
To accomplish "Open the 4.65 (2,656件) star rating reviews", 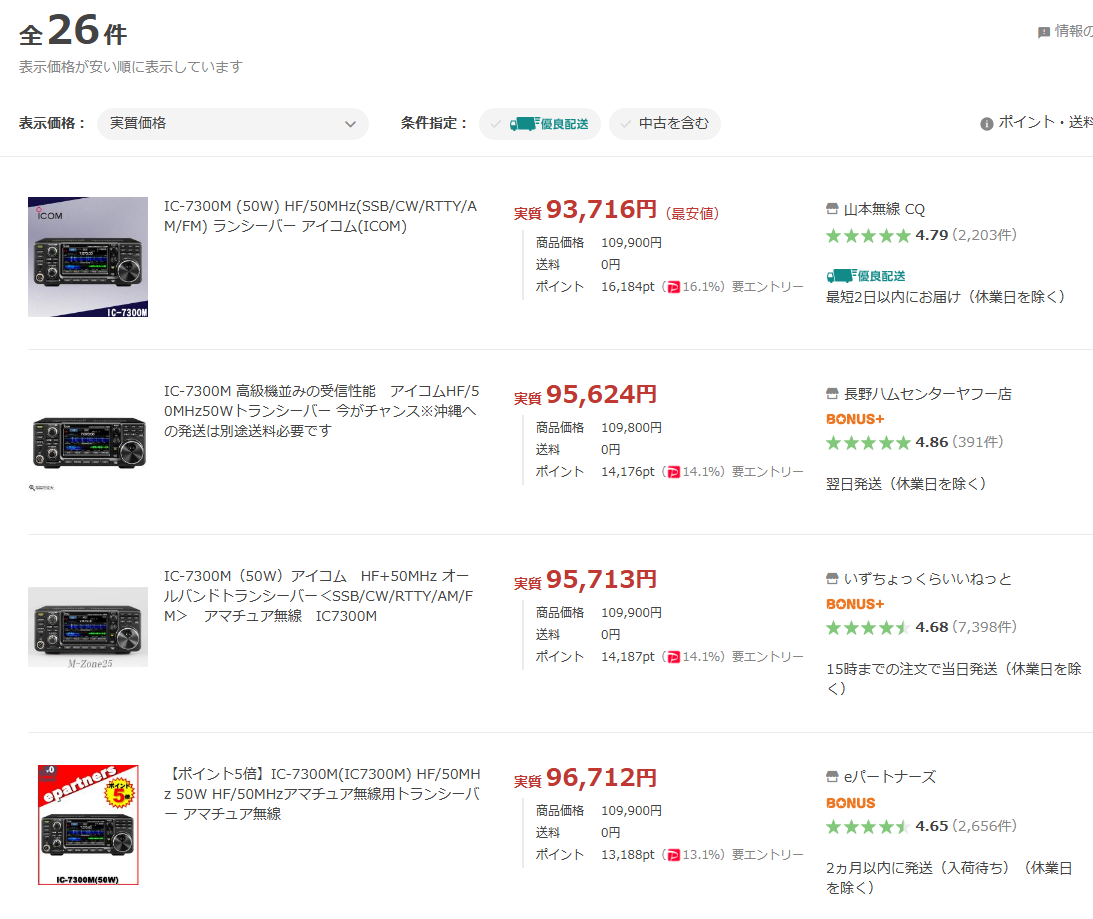I will [921, 826].
